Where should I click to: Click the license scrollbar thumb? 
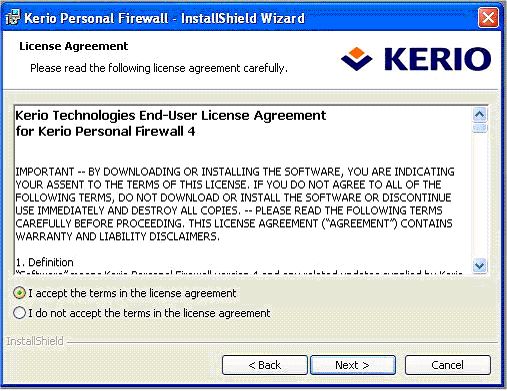(x=480, y=128)
